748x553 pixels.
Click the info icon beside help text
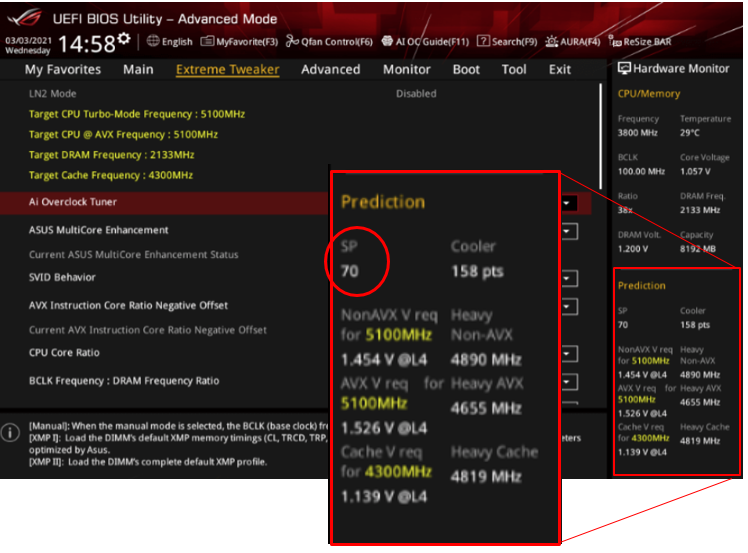coord(10,433)
